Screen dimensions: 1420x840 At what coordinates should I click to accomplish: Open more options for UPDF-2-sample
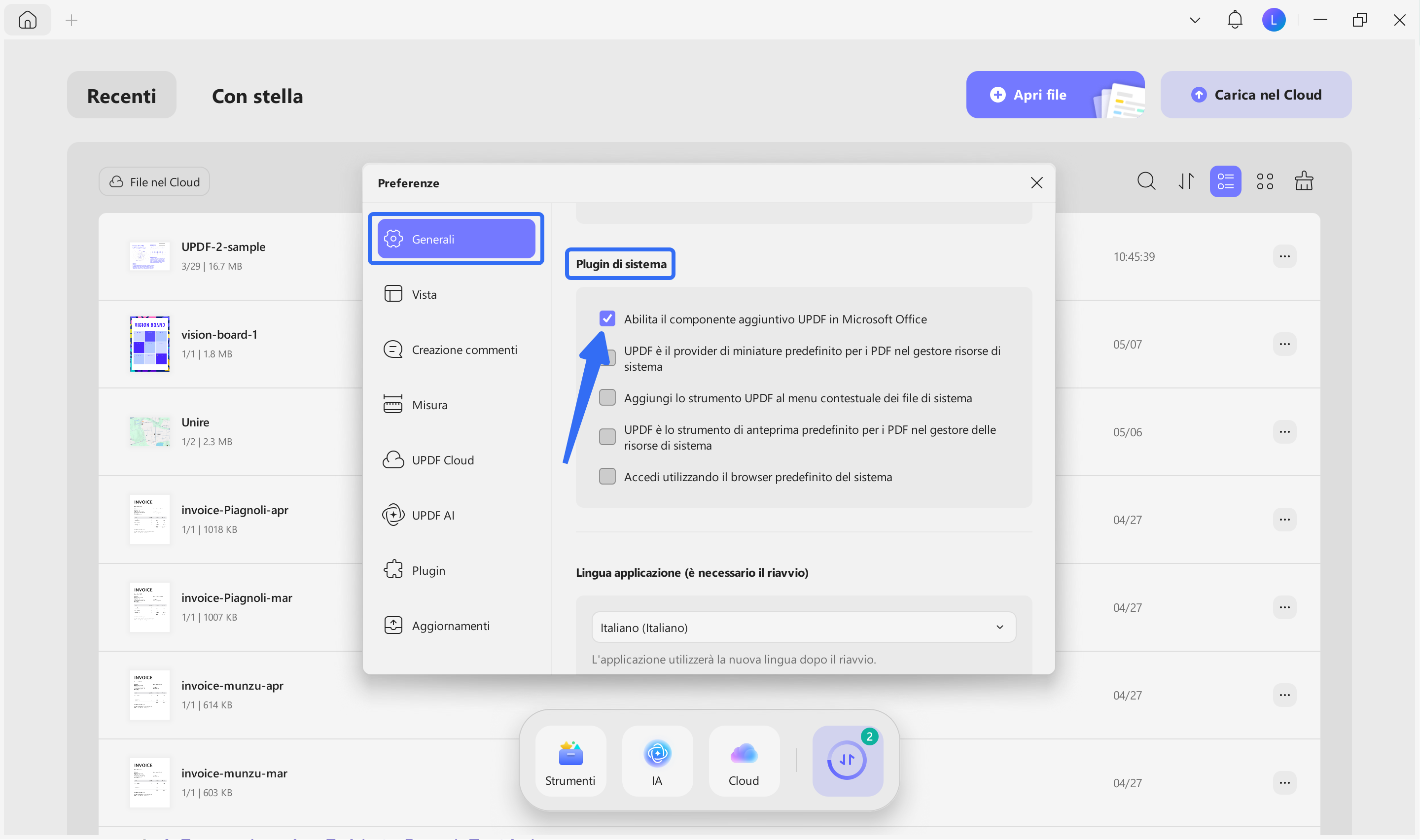[1284, 256]
